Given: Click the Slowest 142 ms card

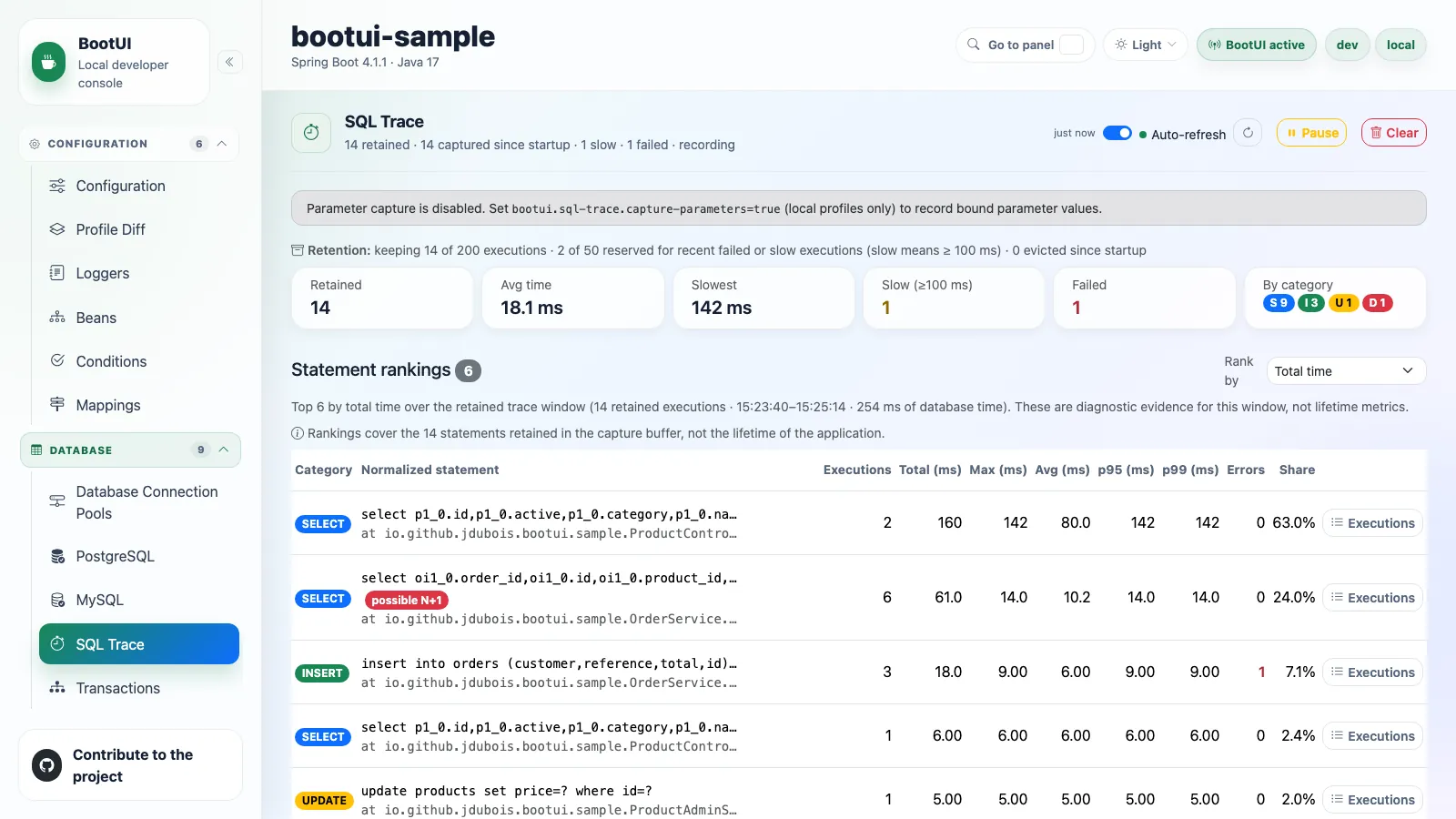Looking at the screenshot, I should [x=763, y=298].
